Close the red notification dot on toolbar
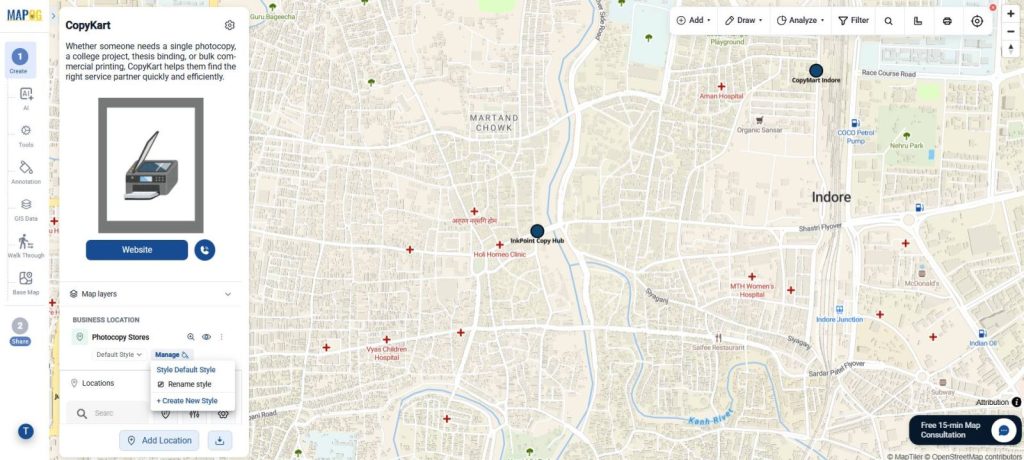This screenshot has width=1024, height=460. coord(993,8)
